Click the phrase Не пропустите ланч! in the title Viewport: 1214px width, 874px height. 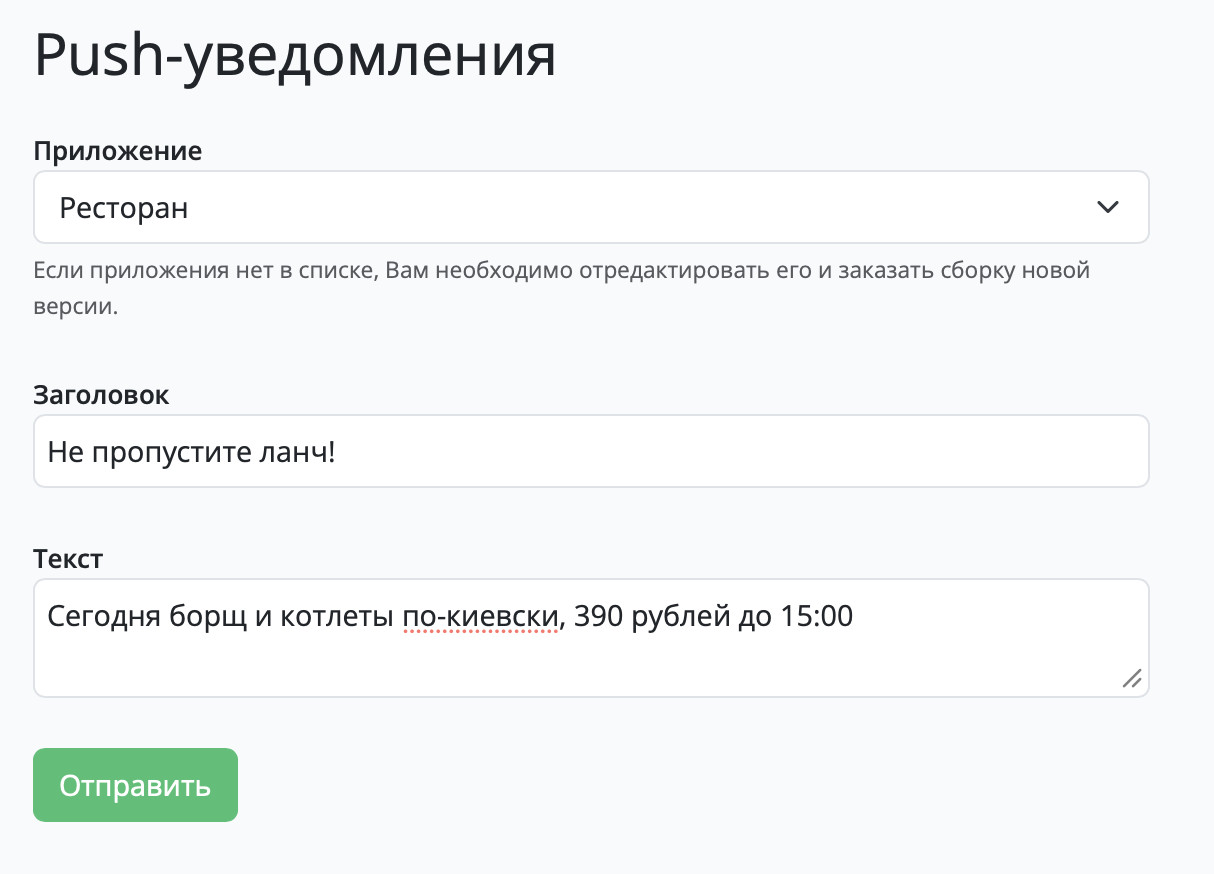pyautogui.click(x=191, y=453)
